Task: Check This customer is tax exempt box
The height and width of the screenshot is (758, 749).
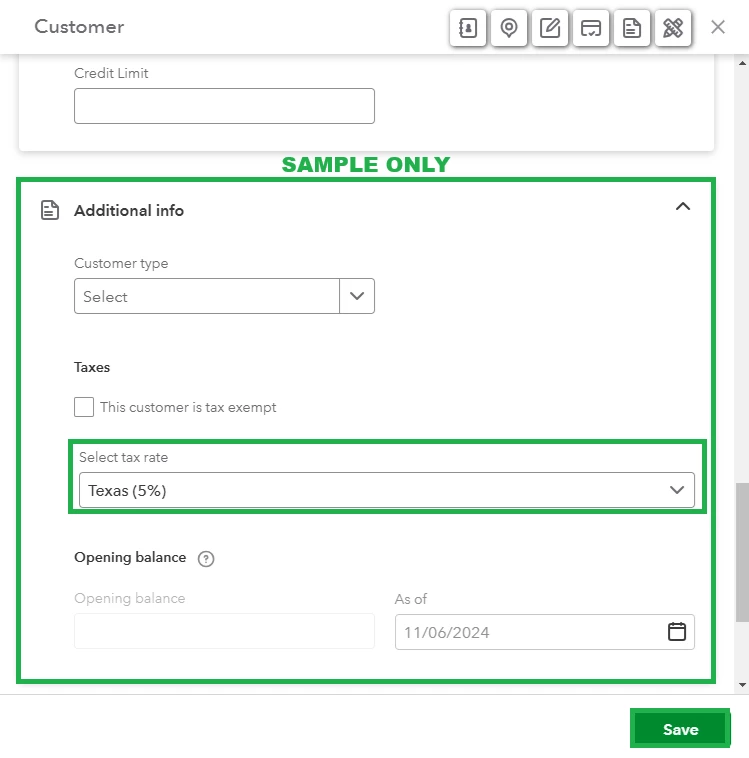Action: pyautogui.click(x=84, y=407)
